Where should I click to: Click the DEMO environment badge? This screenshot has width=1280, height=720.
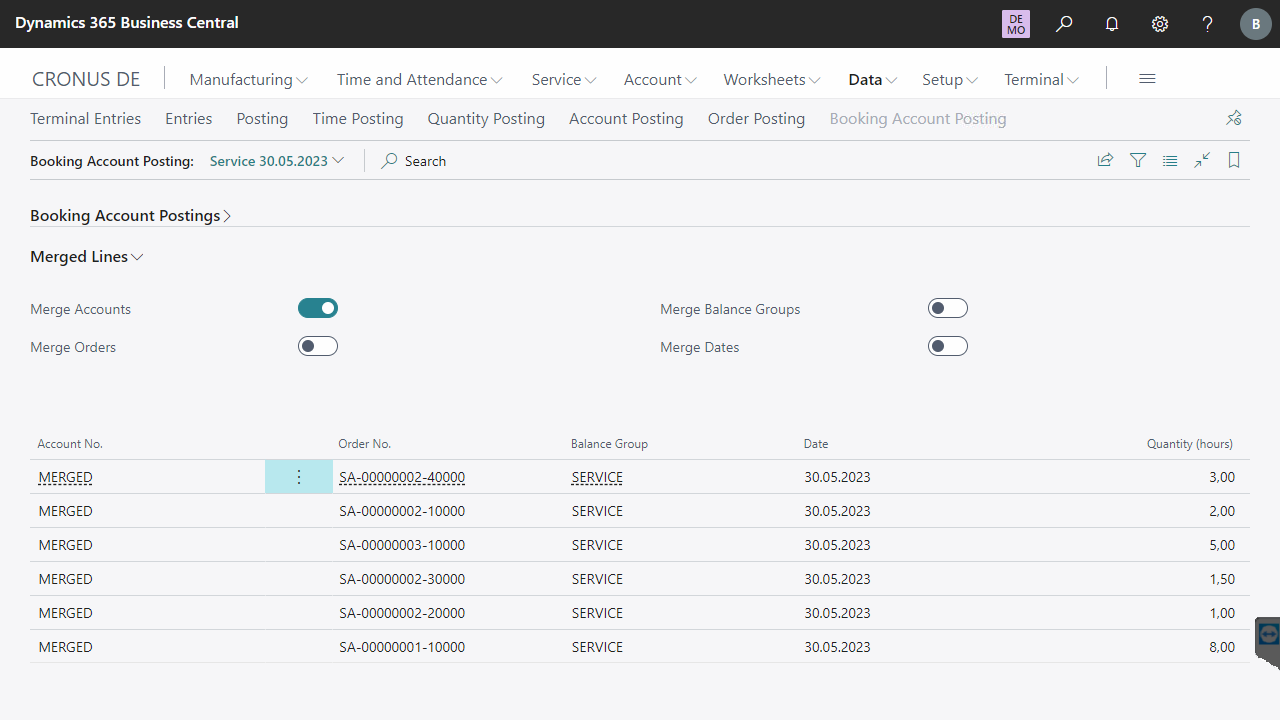pos(1016,24)
